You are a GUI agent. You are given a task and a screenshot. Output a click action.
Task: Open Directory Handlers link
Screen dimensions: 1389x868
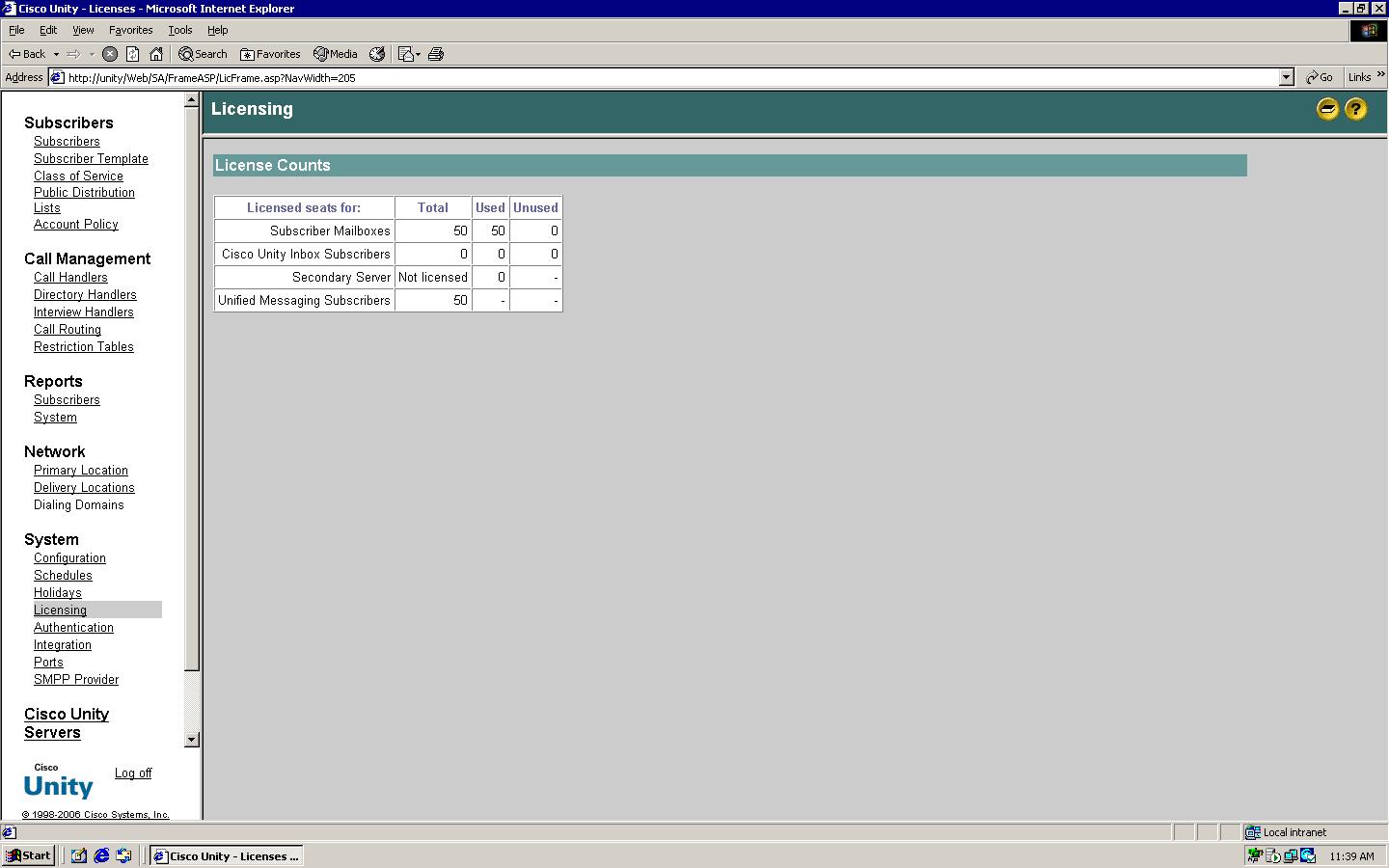point(85,294)
